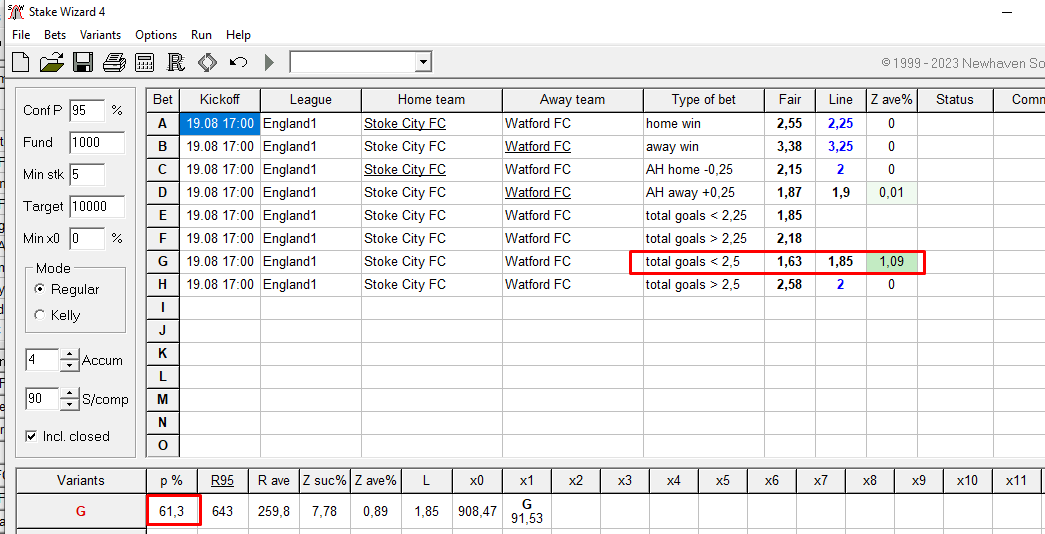Click the Z ave% header in bets table
This screenshot has width=1045, height=534.
click(892, 100)
